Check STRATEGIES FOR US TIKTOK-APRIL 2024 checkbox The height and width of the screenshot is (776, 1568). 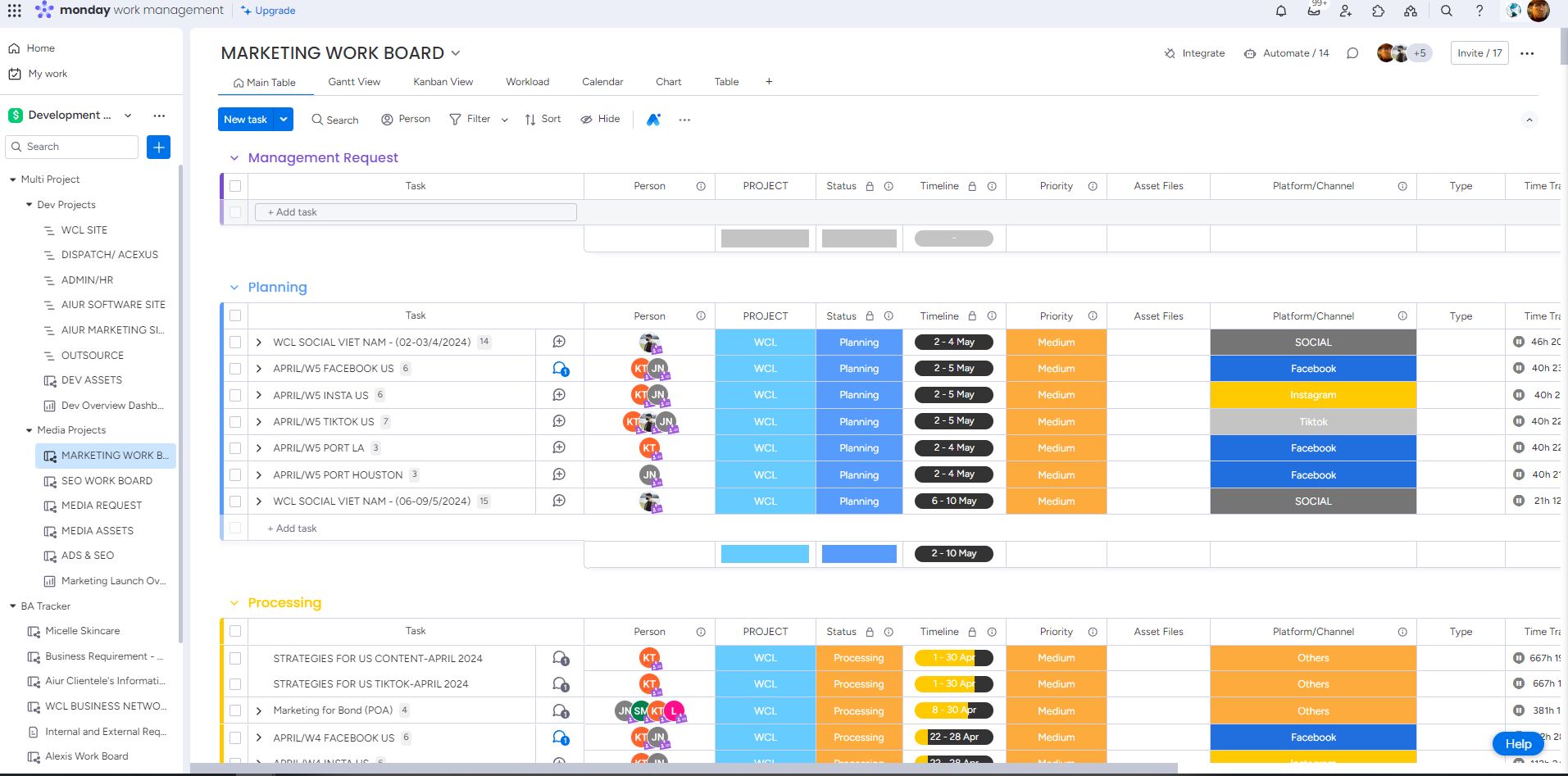(235, 684)
